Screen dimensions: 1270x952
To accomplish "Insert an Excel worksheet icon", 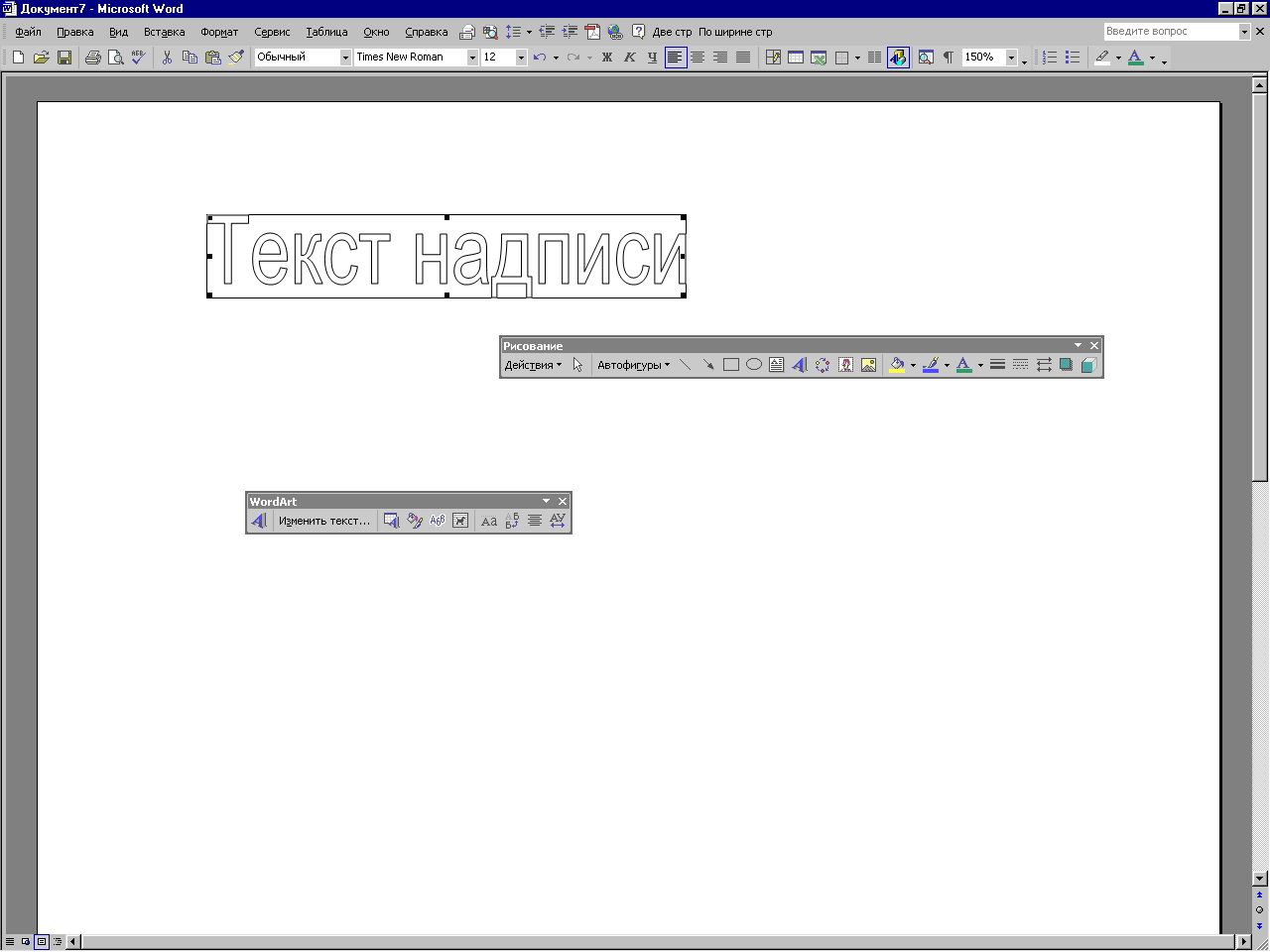I will coord(819,58).
